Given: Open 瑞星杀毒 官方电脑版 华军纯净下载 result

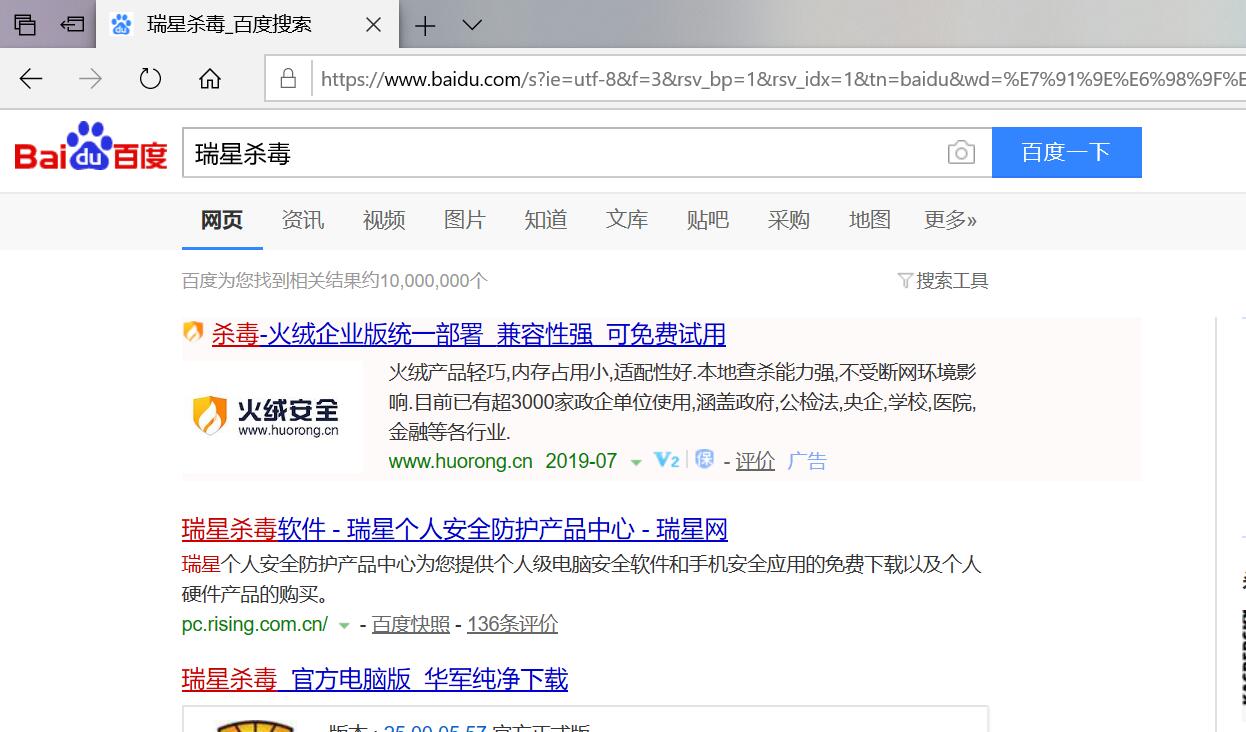Looking at the screenshot, I should click(375, 680).
